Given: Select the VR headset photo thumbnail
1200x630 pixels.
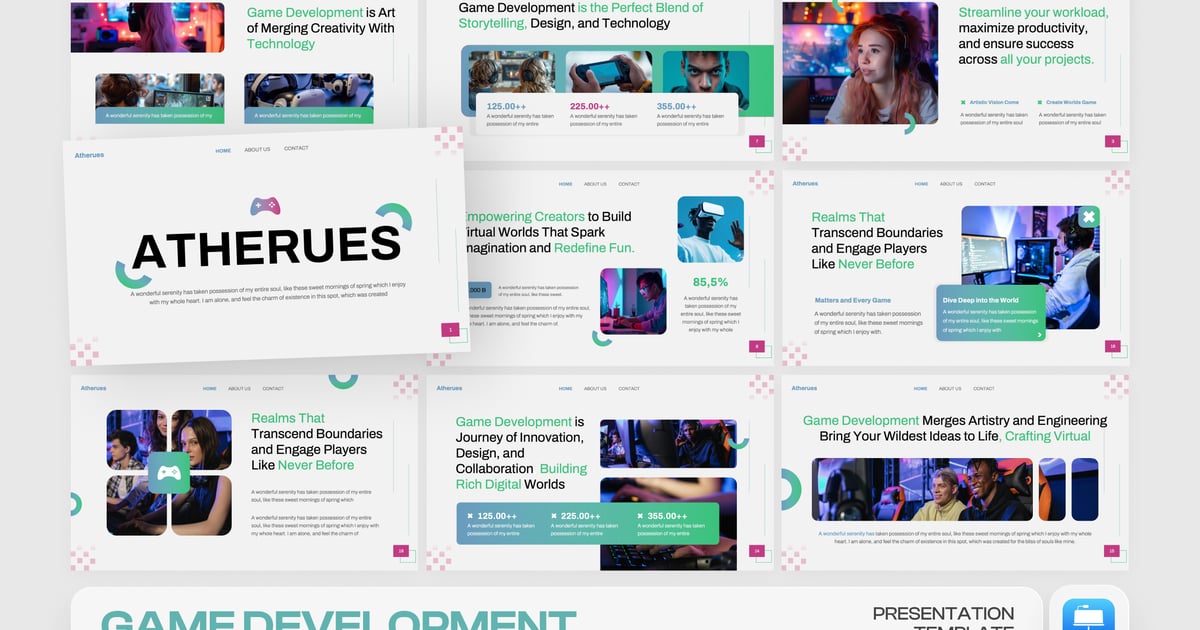Looking at the screenshot, I should tap(710, 229).
